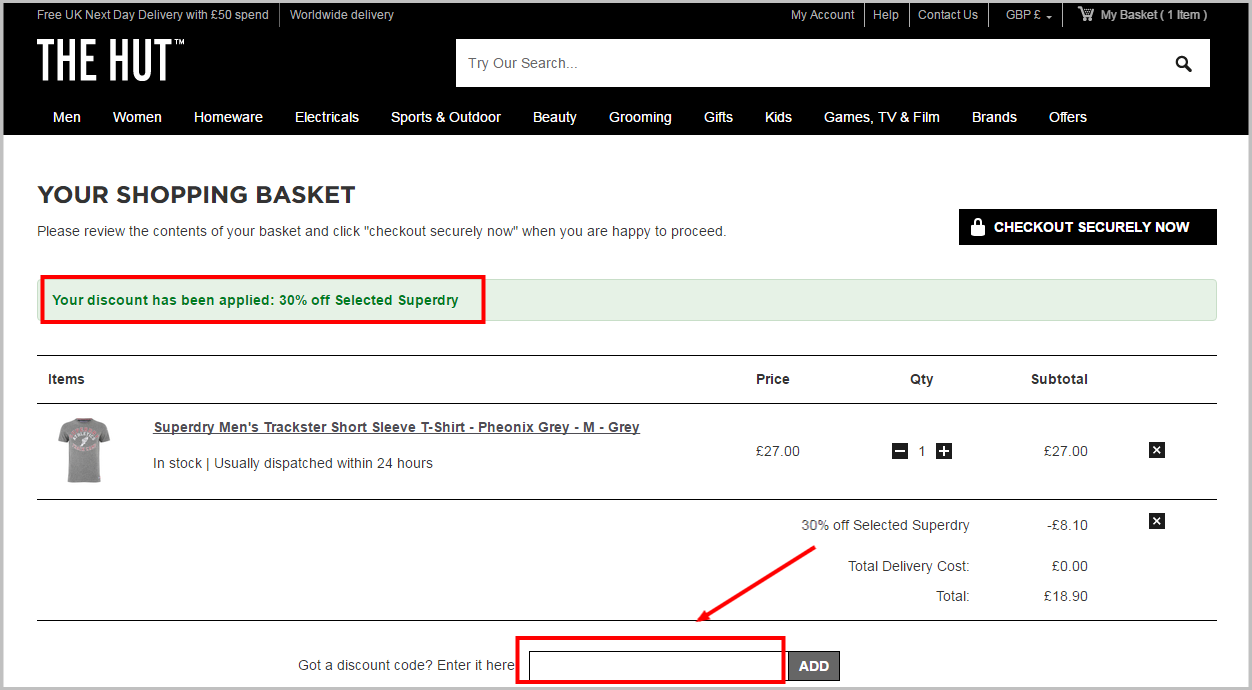
Task: Click Checkout Securely Now button
Action: 1088,227
